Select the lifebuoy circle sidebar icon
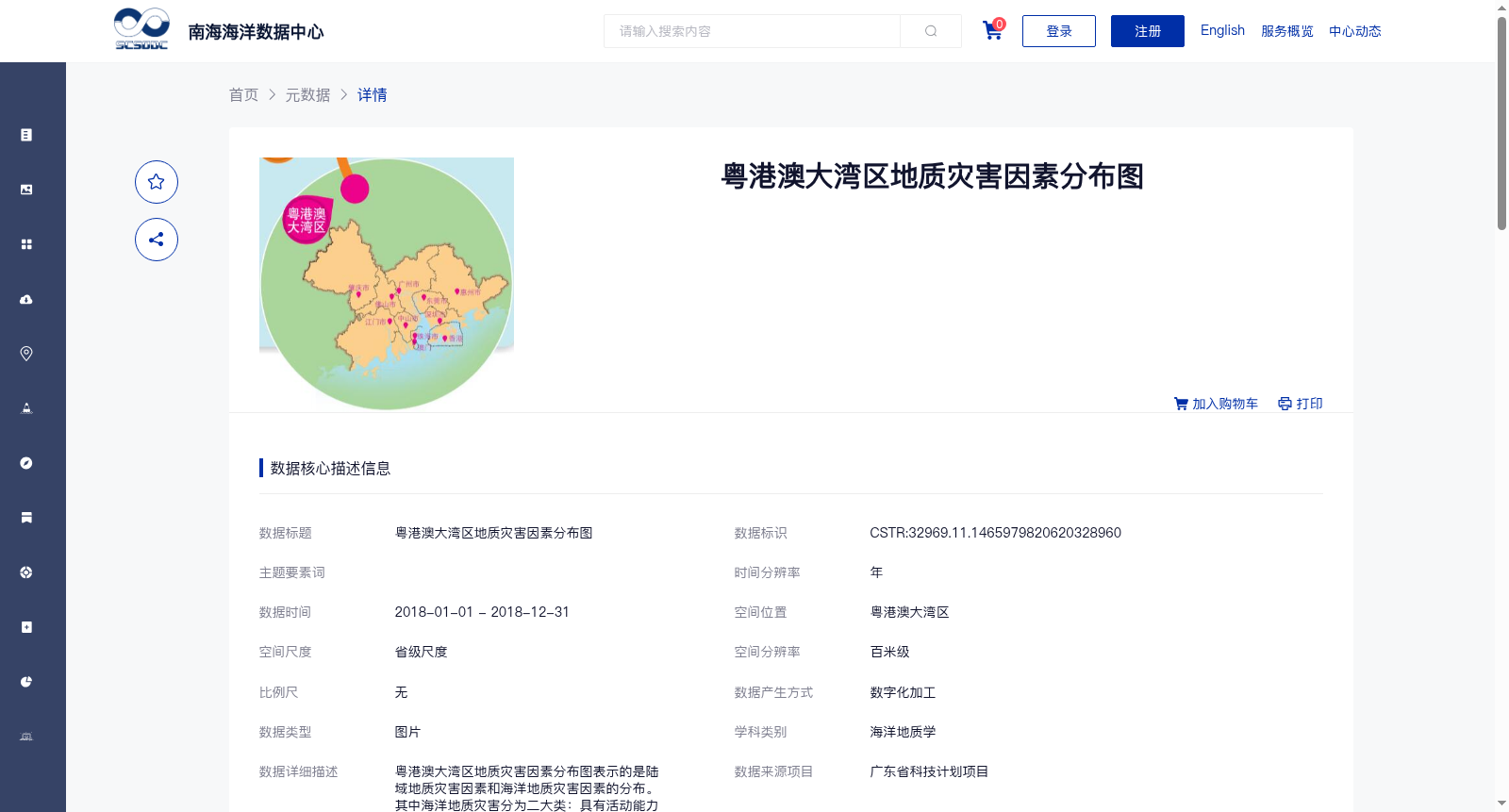1509x812 pixels. coord(26,572)
